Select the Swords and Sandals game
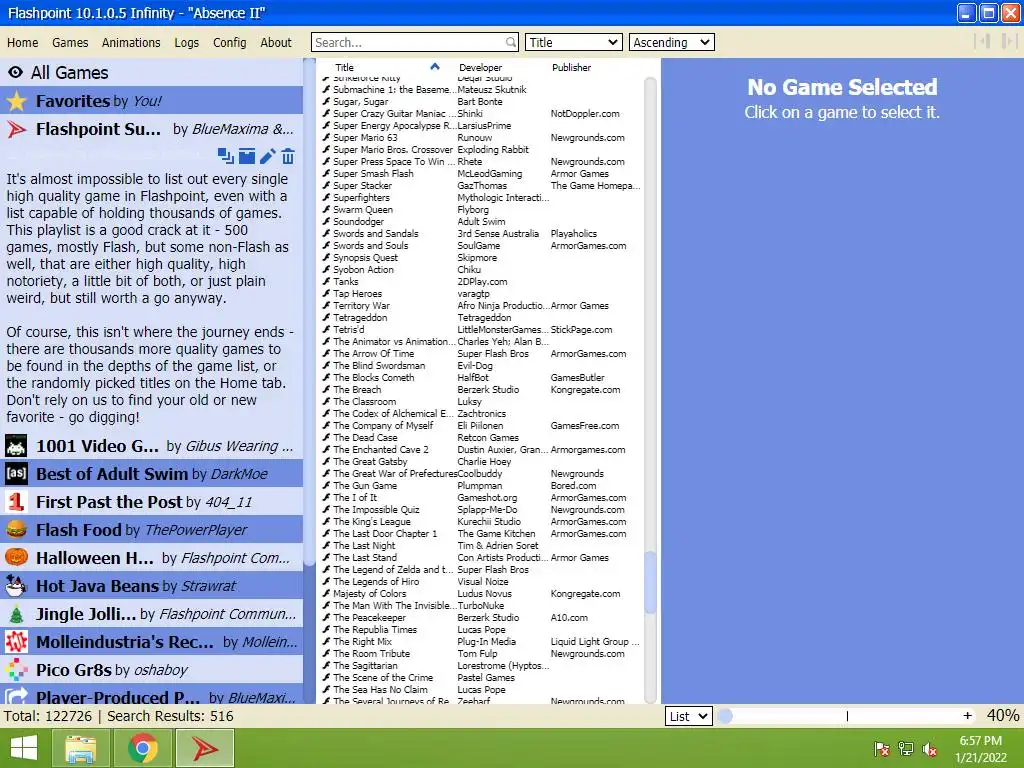This screenshot has height=768, width=1024. [x=482, y=234]
